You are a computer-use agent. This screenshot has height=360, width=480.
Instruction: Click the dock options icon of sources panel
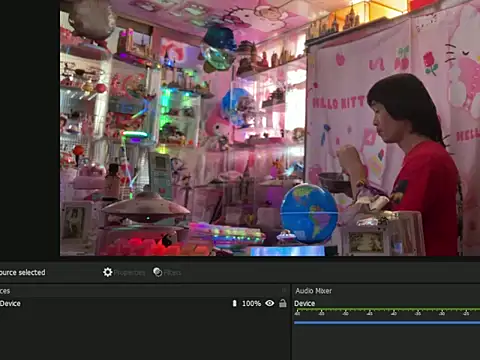tap(284, 291)
